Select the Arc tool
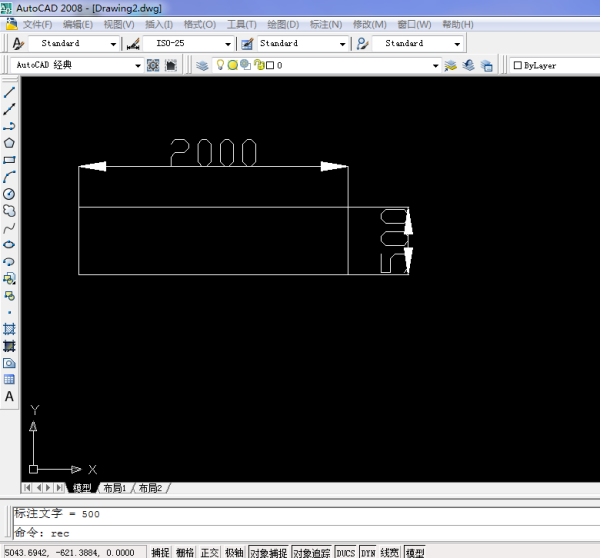The height and width of the screenshot is (558, 600). pyautogui.click(x=9, y=177)
